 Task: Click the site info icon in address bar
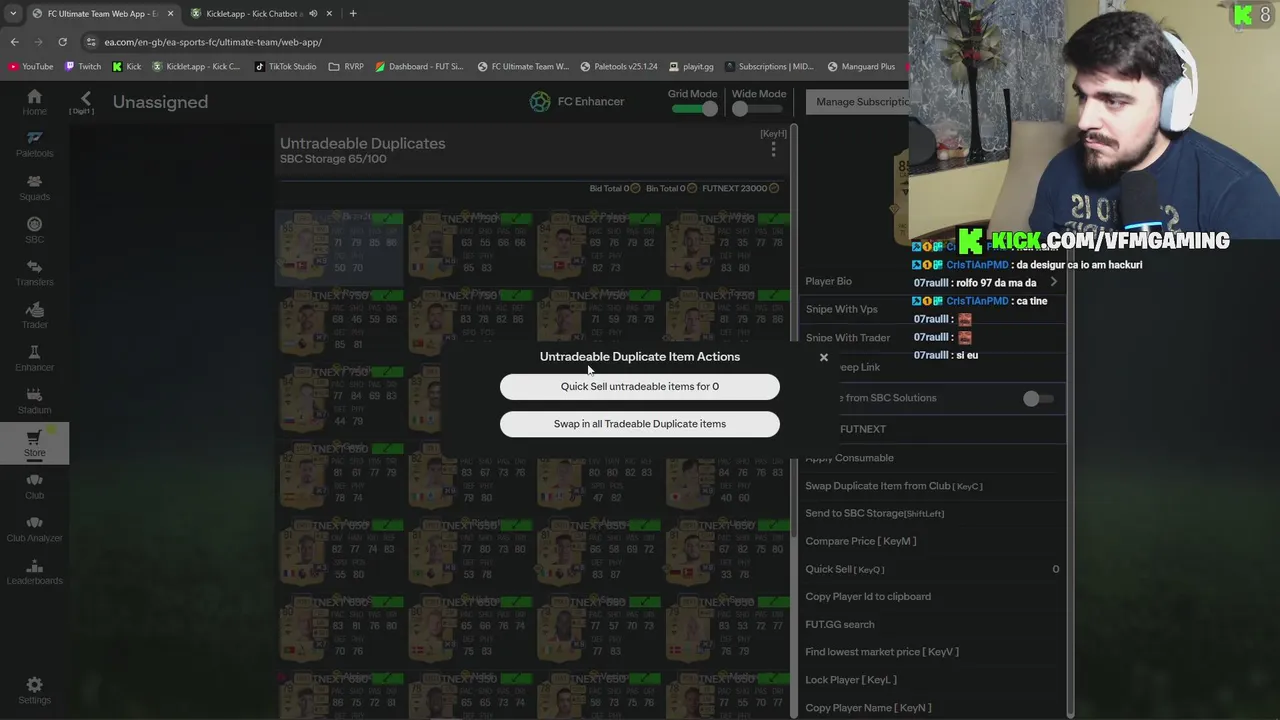(x=91, y=42)
